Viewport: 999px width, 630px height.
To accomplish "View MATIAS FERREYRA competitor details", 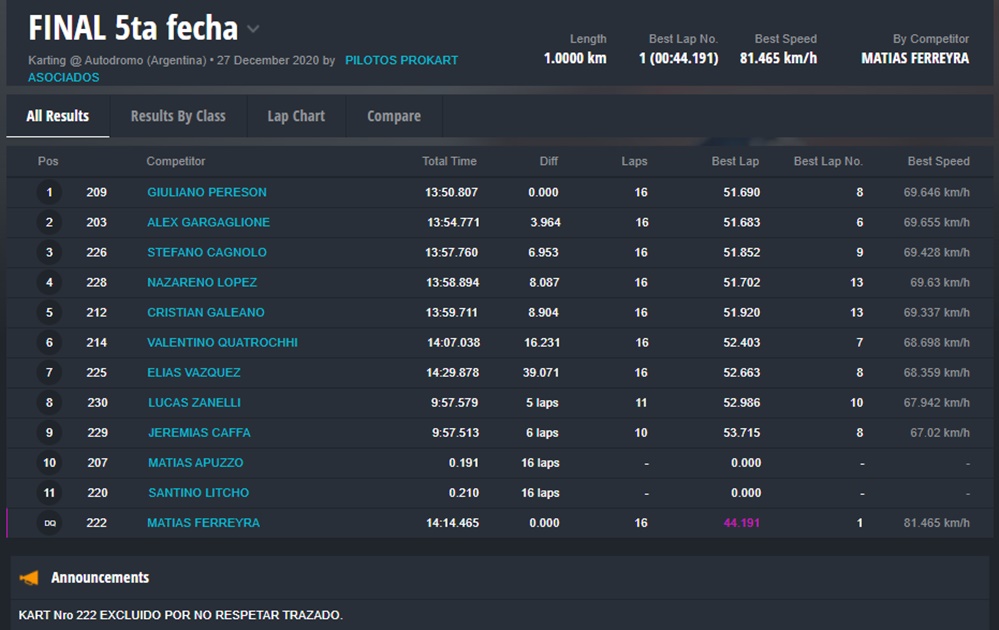I will coord(203,523).
